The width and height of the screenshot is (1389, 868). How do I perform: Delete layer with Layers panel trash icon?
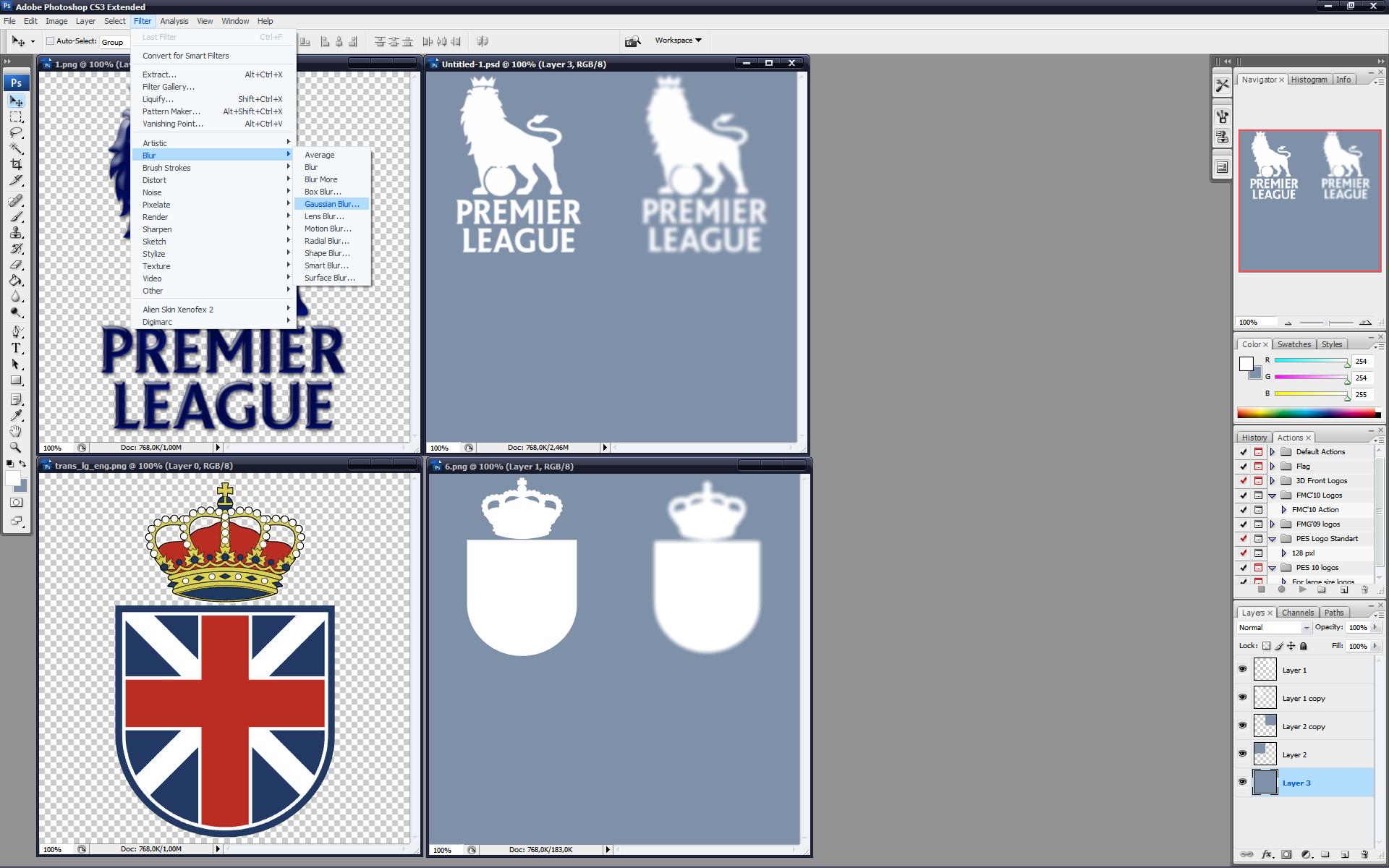[x=1364, y=854]
